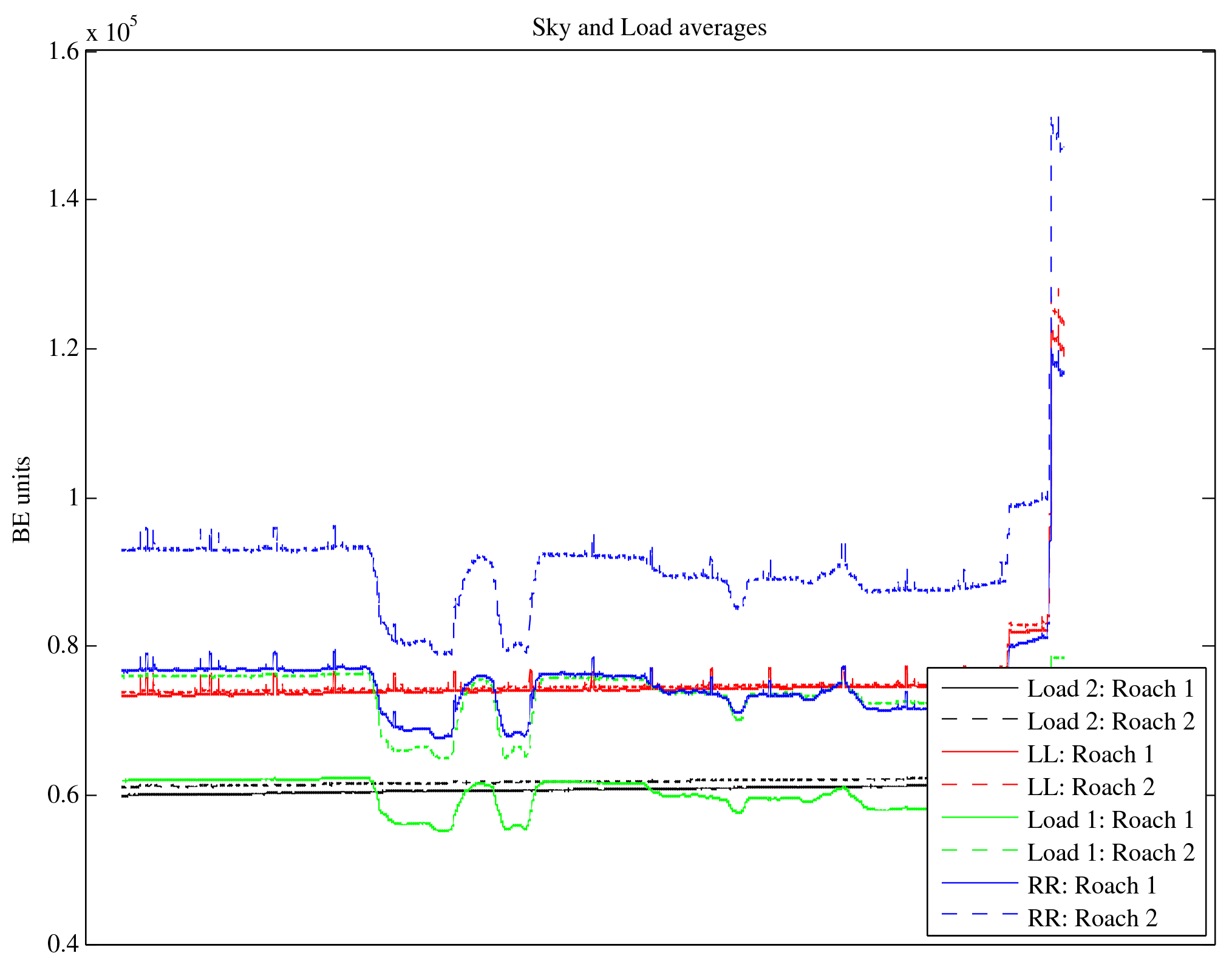1232x967 pixels.
Task: Click 'LL: Roach 2' legend label
Action: (x=1090, y=787)
